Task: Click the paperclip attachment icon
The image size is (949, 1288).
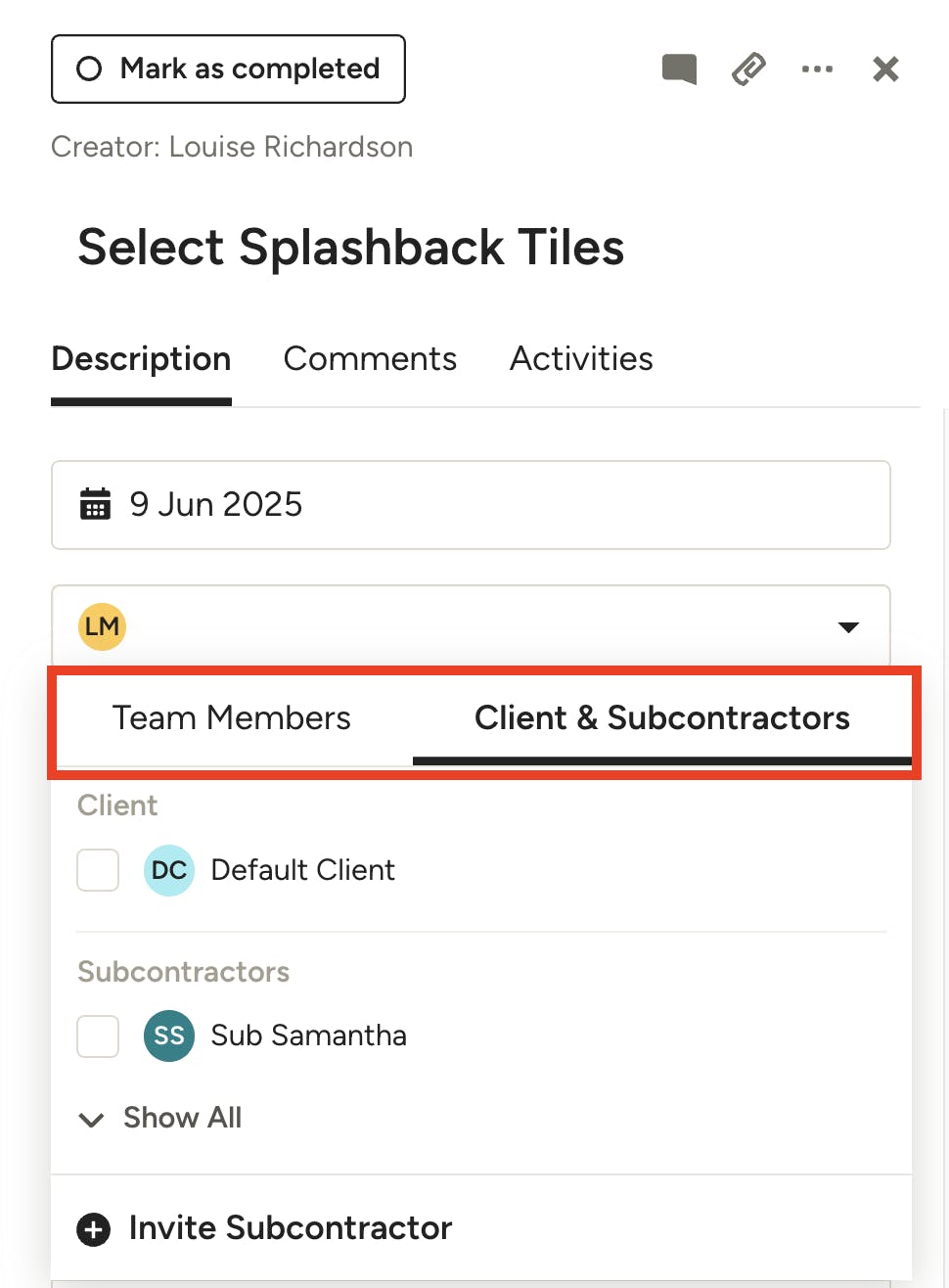Action: (x=748, y=69)
